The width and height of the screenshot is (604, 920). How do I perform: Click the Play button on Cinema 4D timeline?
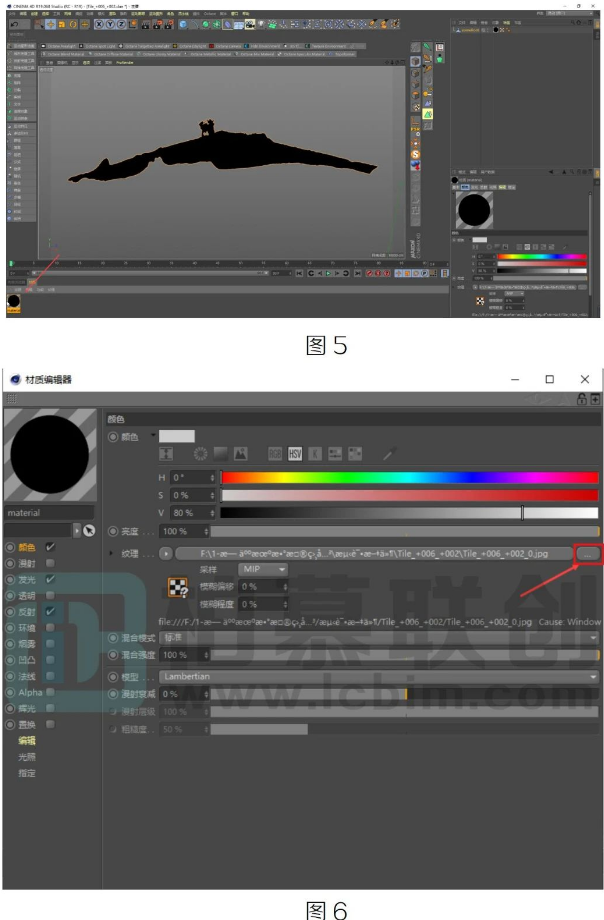(x=328, y=273)
